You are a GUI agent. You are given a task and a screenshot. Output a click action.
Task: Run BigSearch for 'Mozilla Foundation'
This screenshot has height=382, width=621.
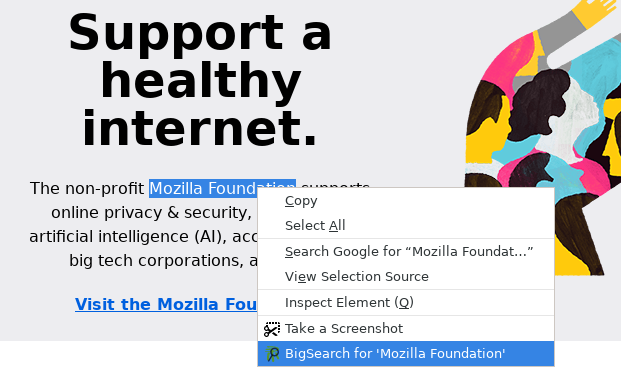[406, 354]
